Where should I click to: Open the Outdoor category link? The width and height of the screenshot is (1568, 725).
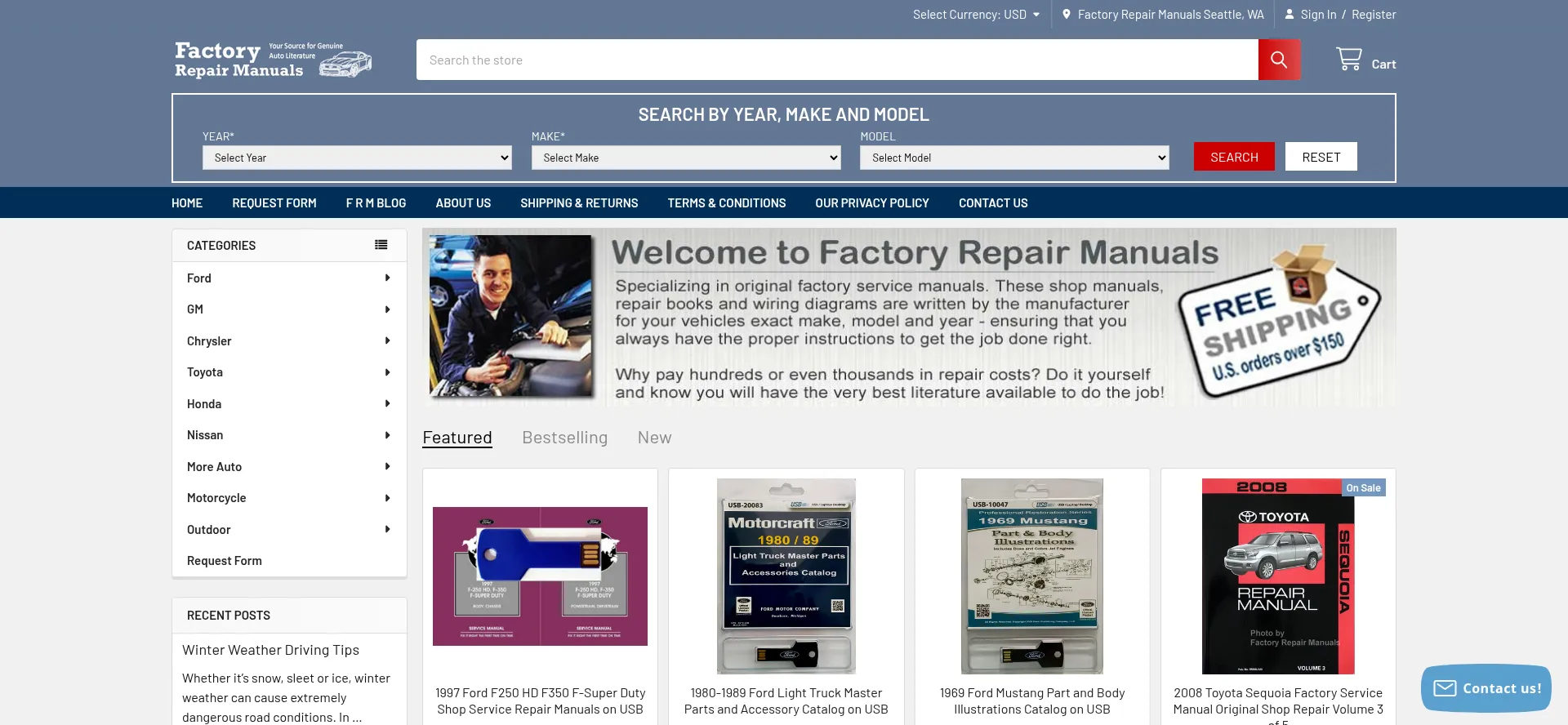pyautogui.click(x=209, y=530)
